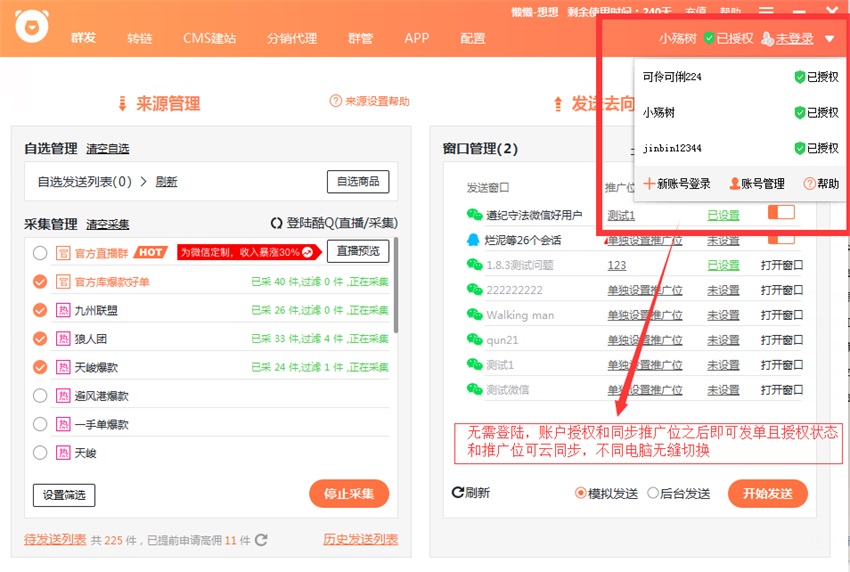
Task: Check 一手单爆款 source
Action: pos(40,424)
